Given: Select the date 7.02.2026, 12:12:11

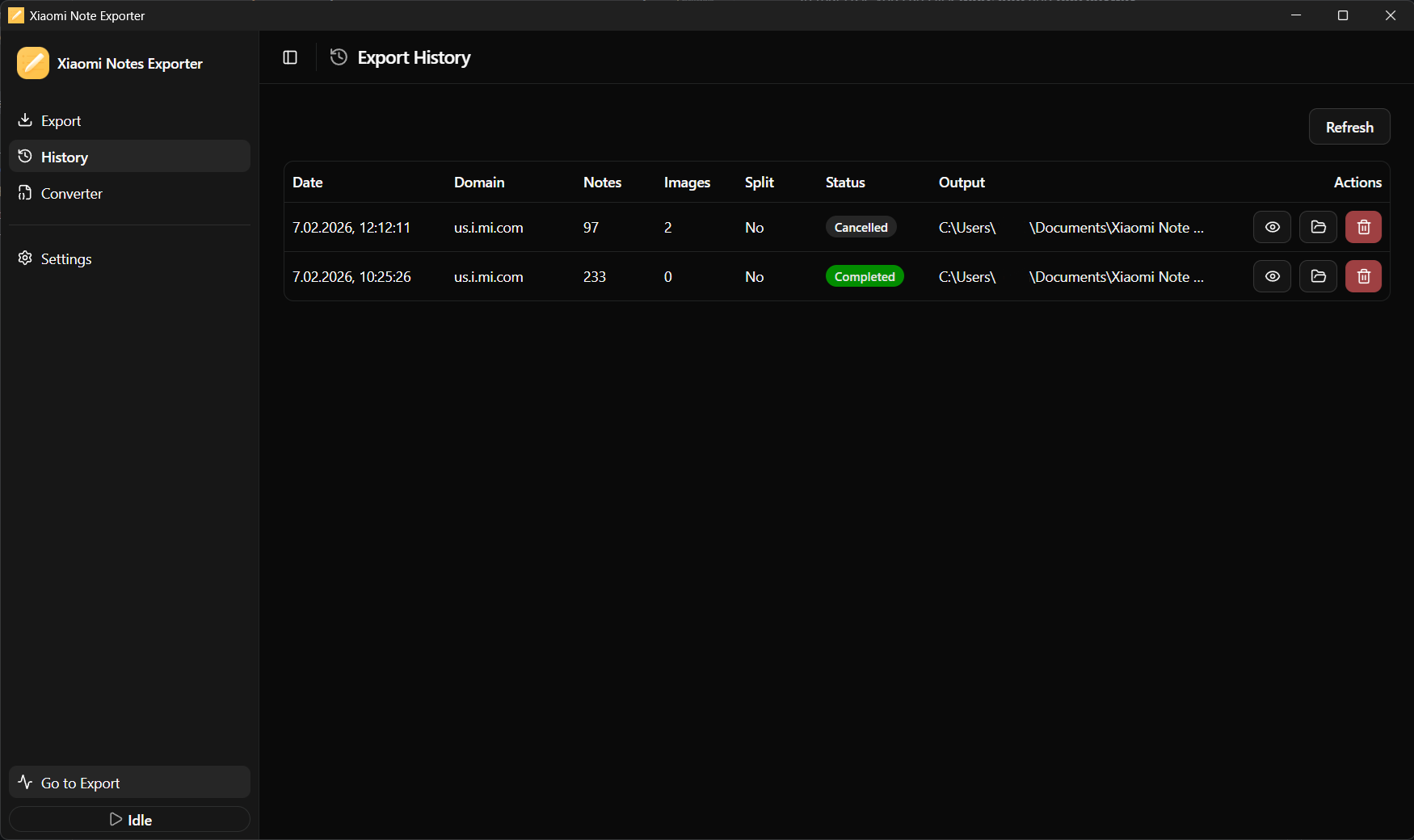Looking at the screenshot, I should [351, 228].
